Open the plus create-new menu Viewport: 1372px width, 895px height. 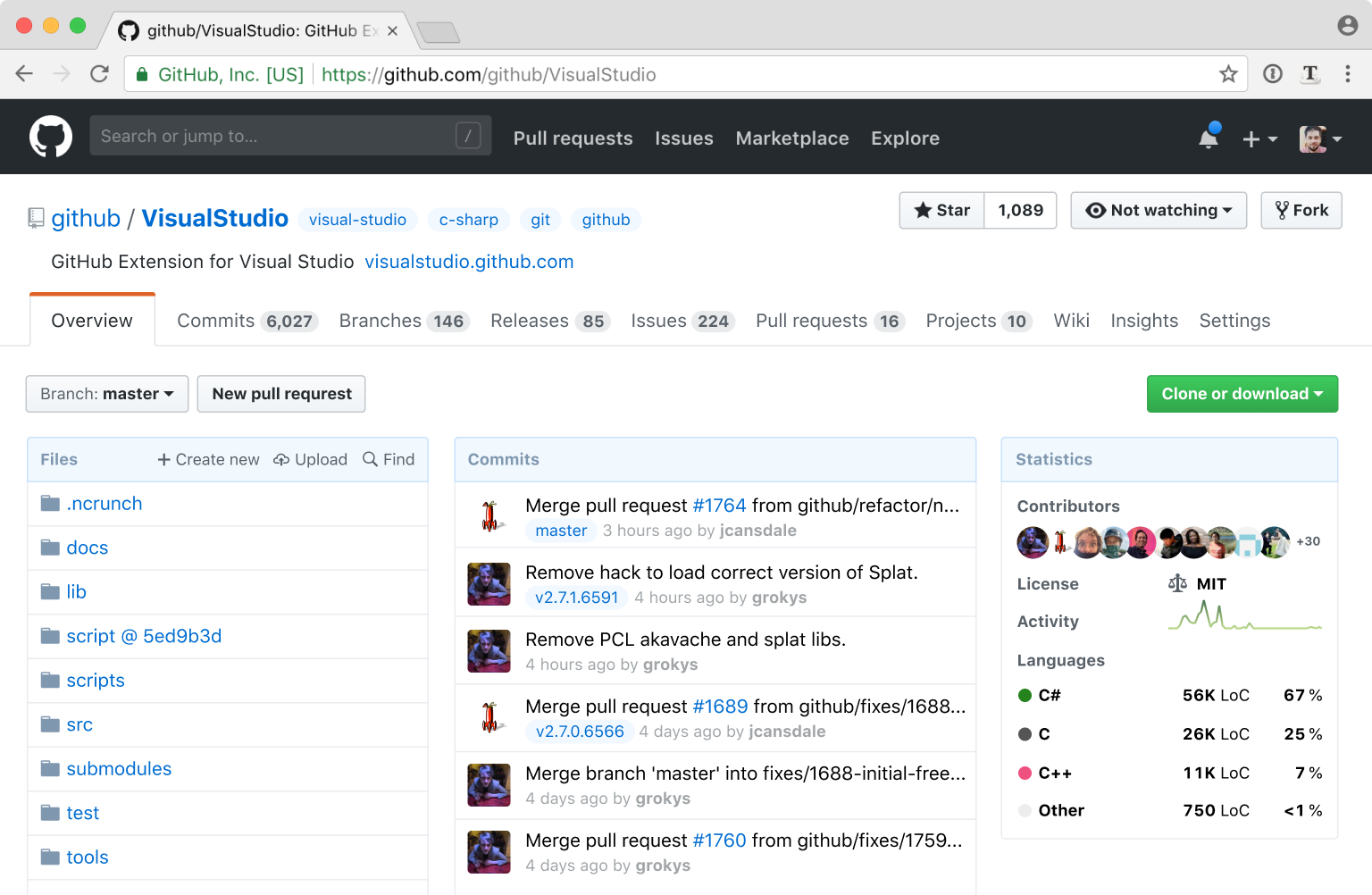[1259, 138]
